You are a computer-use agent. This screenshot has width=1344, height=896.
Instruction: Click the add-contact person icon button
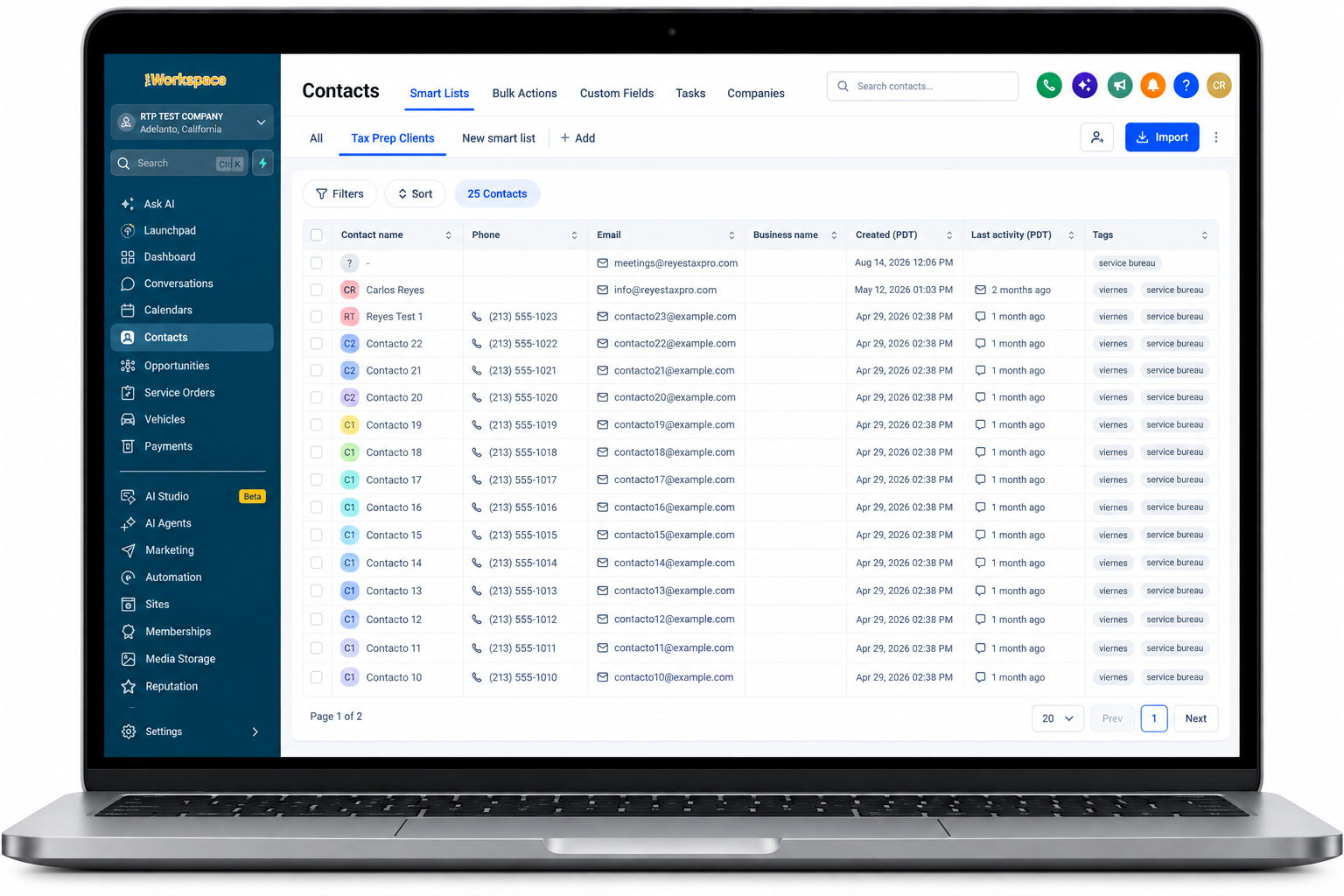(1097, 137)
